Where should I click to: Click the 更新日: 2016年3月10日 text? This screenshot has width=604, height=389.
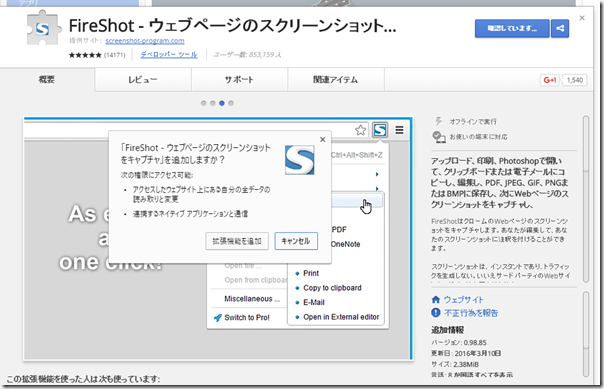pyautogui.click(x=466, y=353)
